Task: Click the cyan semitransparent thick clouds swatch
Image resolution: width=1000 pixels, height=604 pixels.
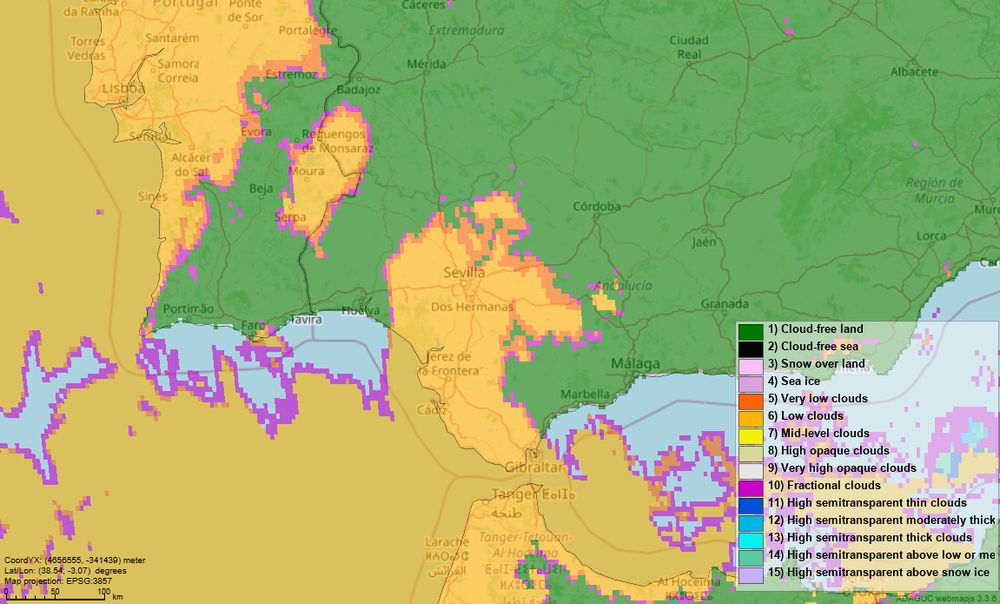Action: pyautogui.click(x=751, y=540)
